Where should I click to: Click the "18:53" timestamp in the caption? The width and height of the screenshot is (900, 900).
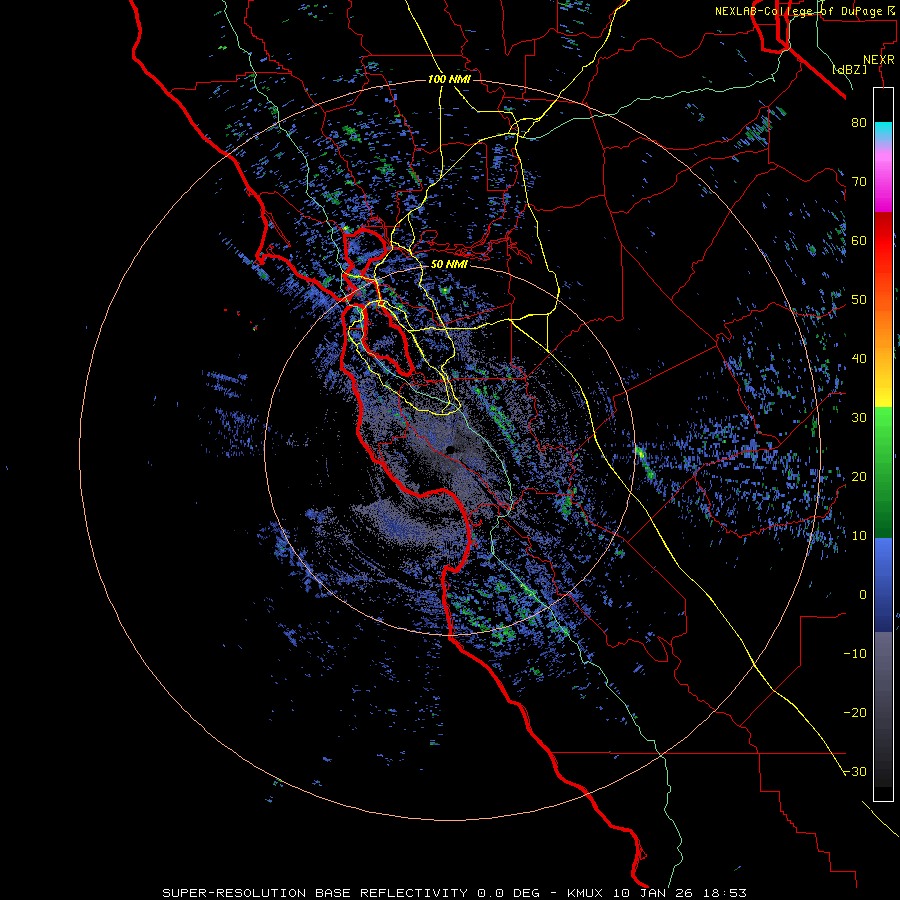(727, 893)
